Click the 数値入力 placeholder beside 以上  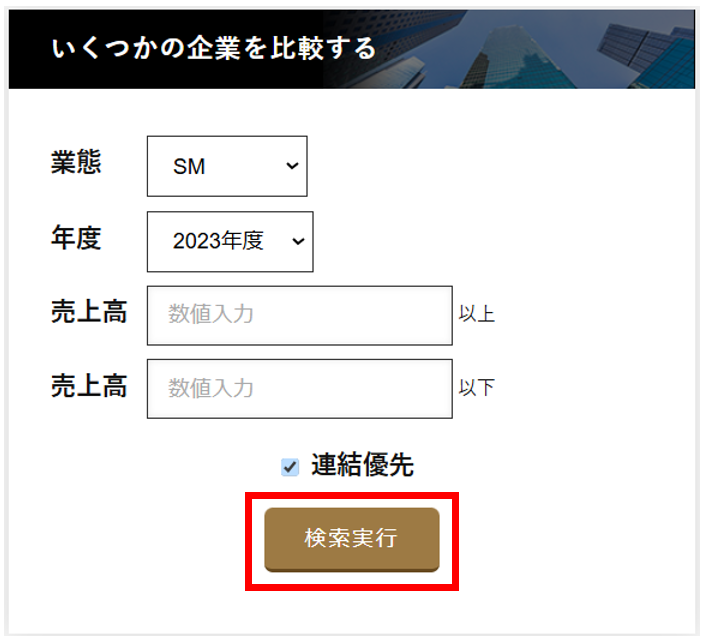[211, 315]
